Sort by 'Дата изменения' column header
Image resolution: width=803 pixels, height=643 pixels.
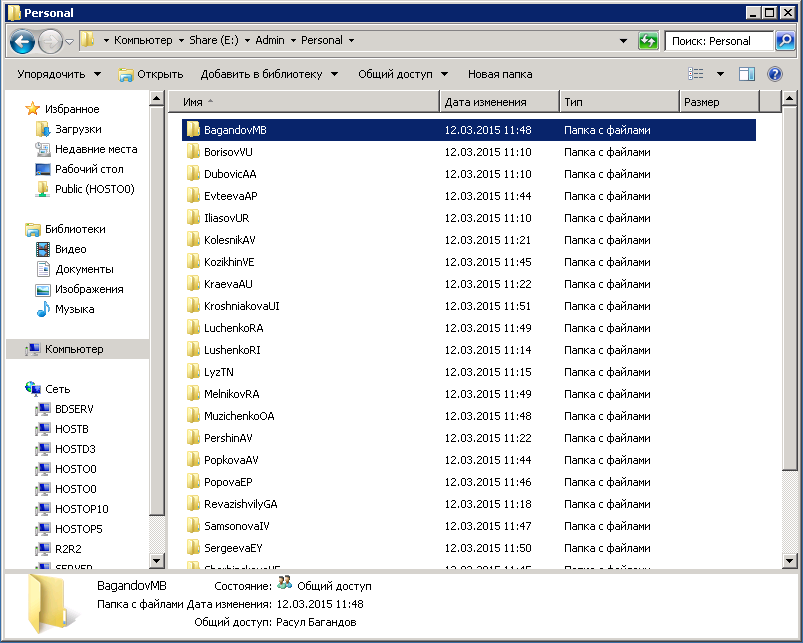click(x=499, y=102)
